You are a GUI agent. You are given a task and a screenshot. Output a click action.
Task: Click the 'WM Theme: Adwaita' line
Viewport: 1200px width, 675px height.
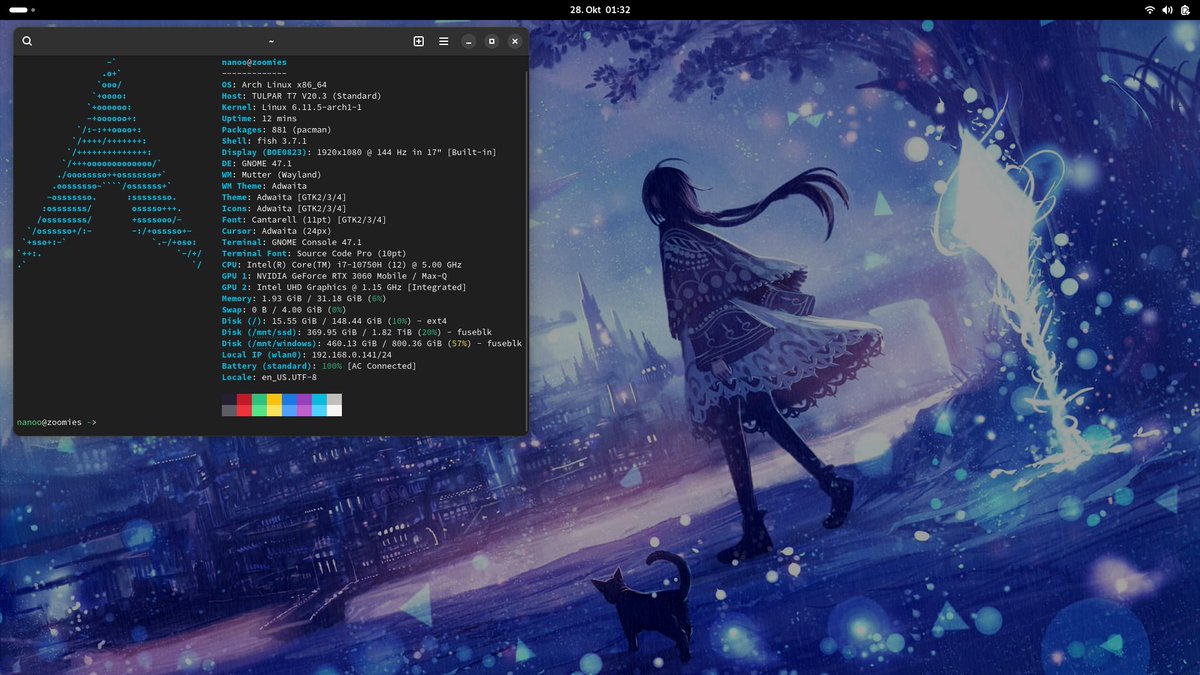pos(264,186)
